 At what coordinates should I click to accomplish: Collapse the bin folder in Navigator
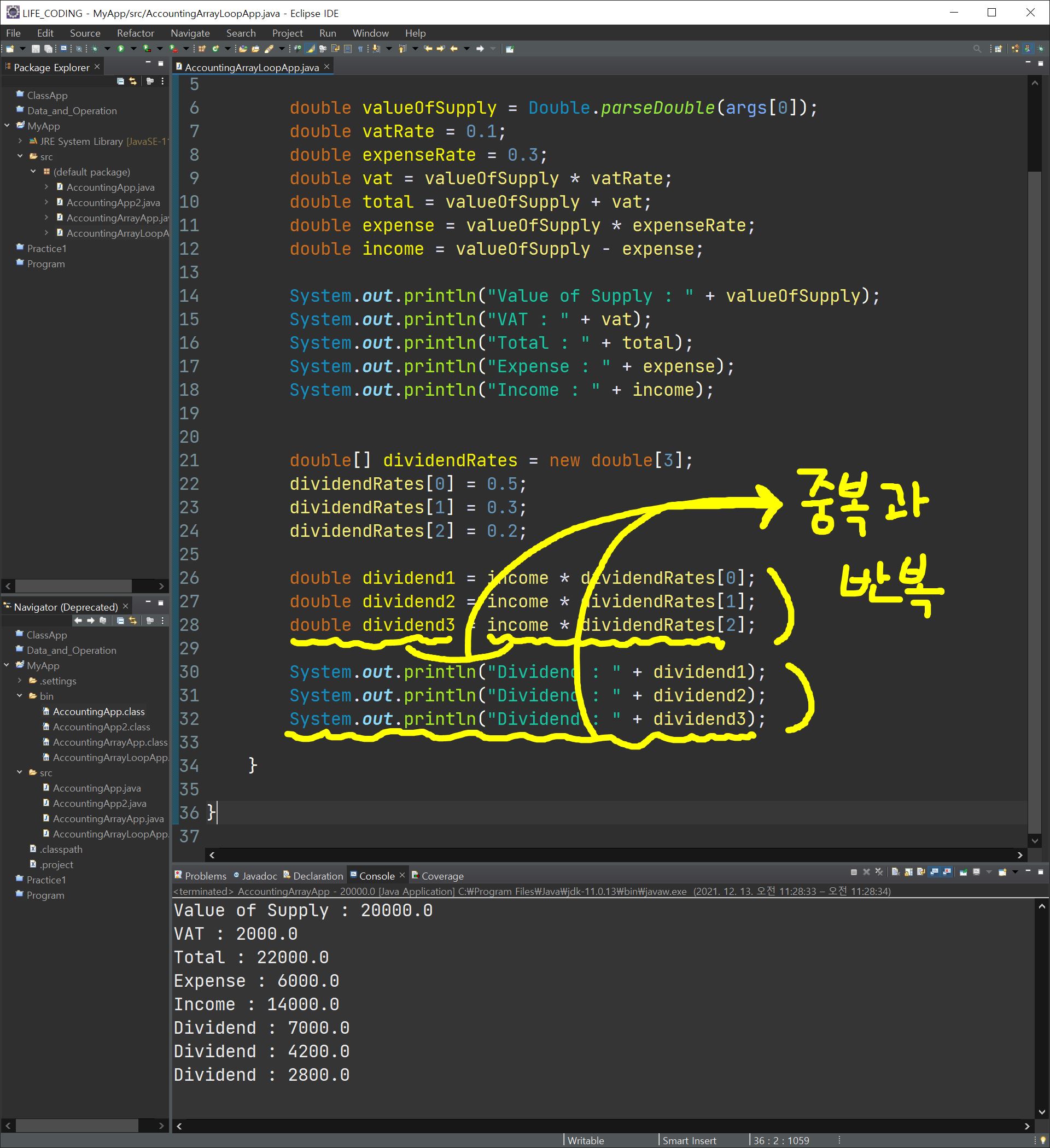click(x=20, y=696)
